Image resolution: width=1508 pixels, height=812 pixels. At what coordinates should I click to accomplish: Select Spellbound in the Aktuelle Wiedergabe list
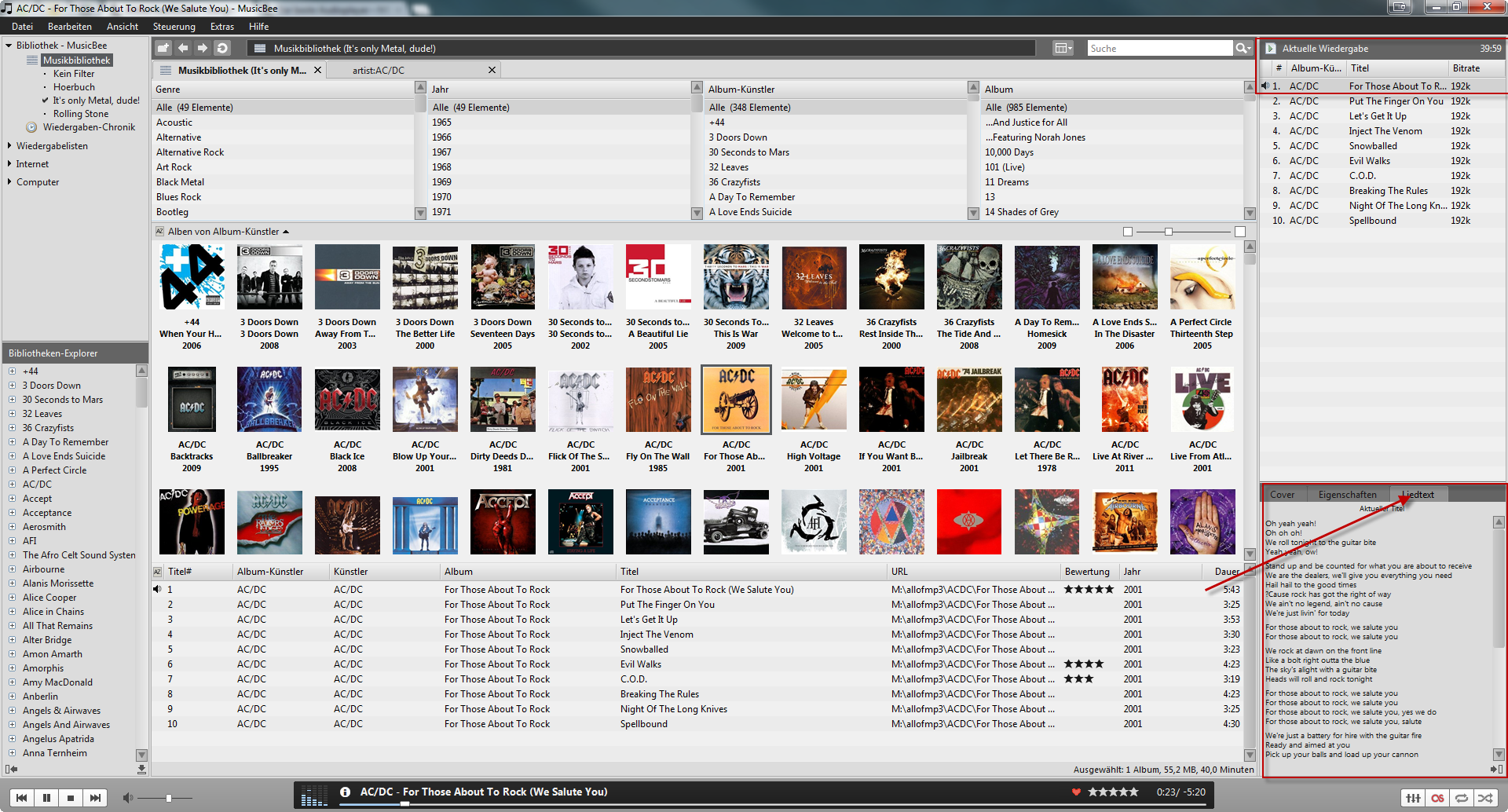(1382, 220)
